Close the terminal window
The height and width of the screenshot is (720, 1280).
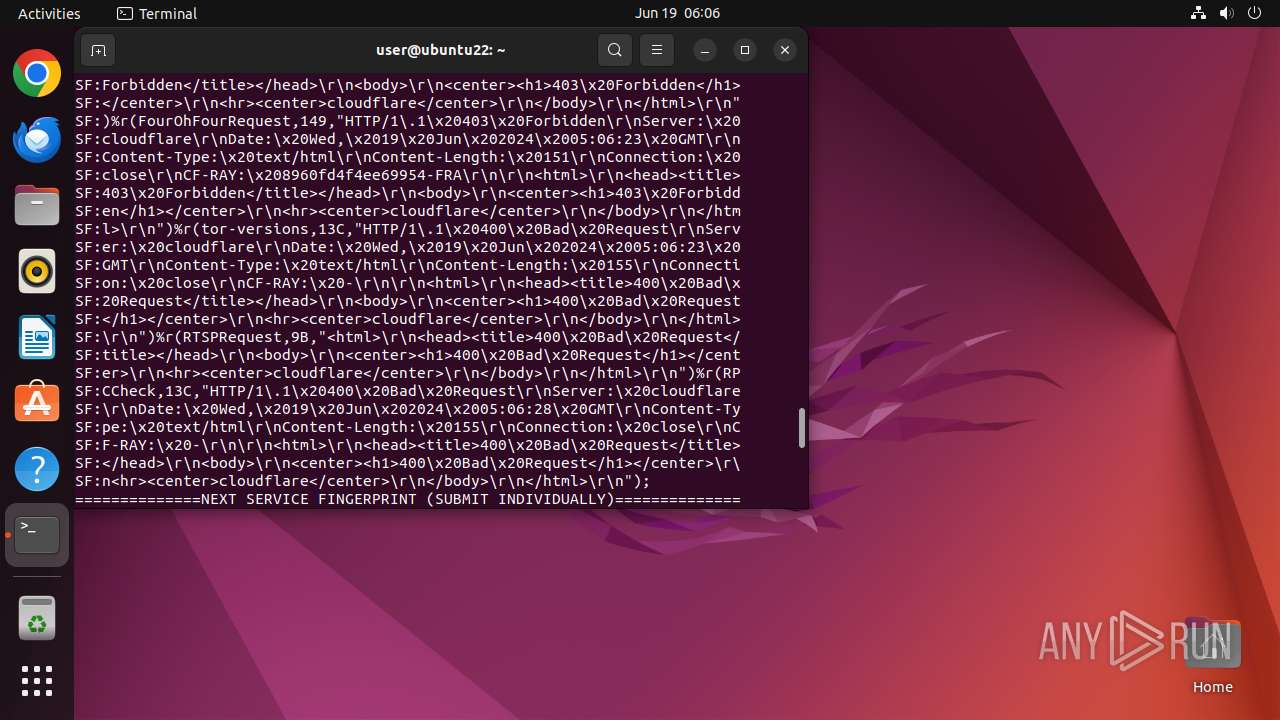click(x=785, y=50)
